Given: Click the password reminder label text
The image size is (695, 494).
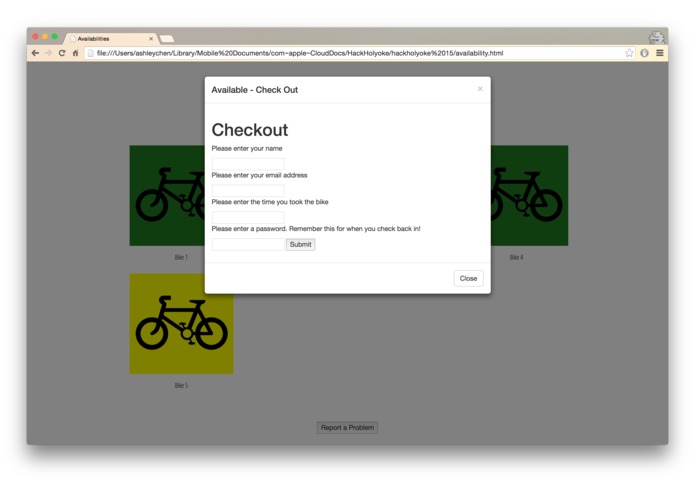Looking at the screenshot, I should coord(316,229).
